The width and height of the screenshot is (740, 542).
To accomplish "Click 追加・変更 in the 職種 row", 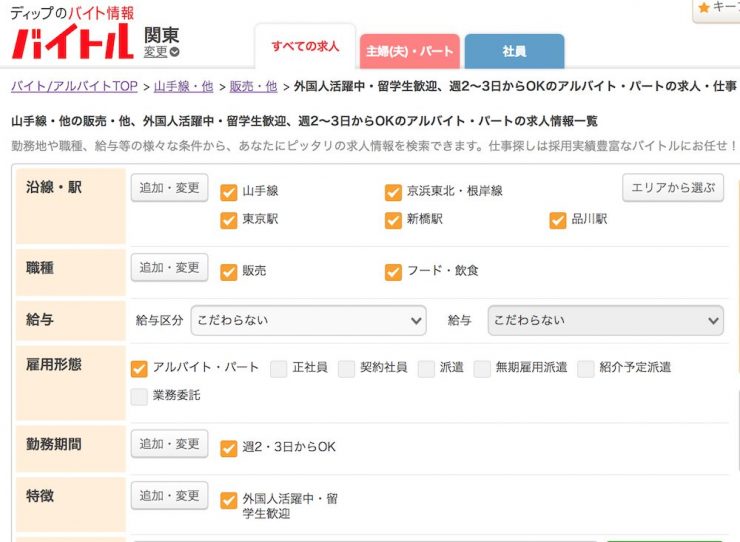I will pyautogui.click(x=169, y=268).
